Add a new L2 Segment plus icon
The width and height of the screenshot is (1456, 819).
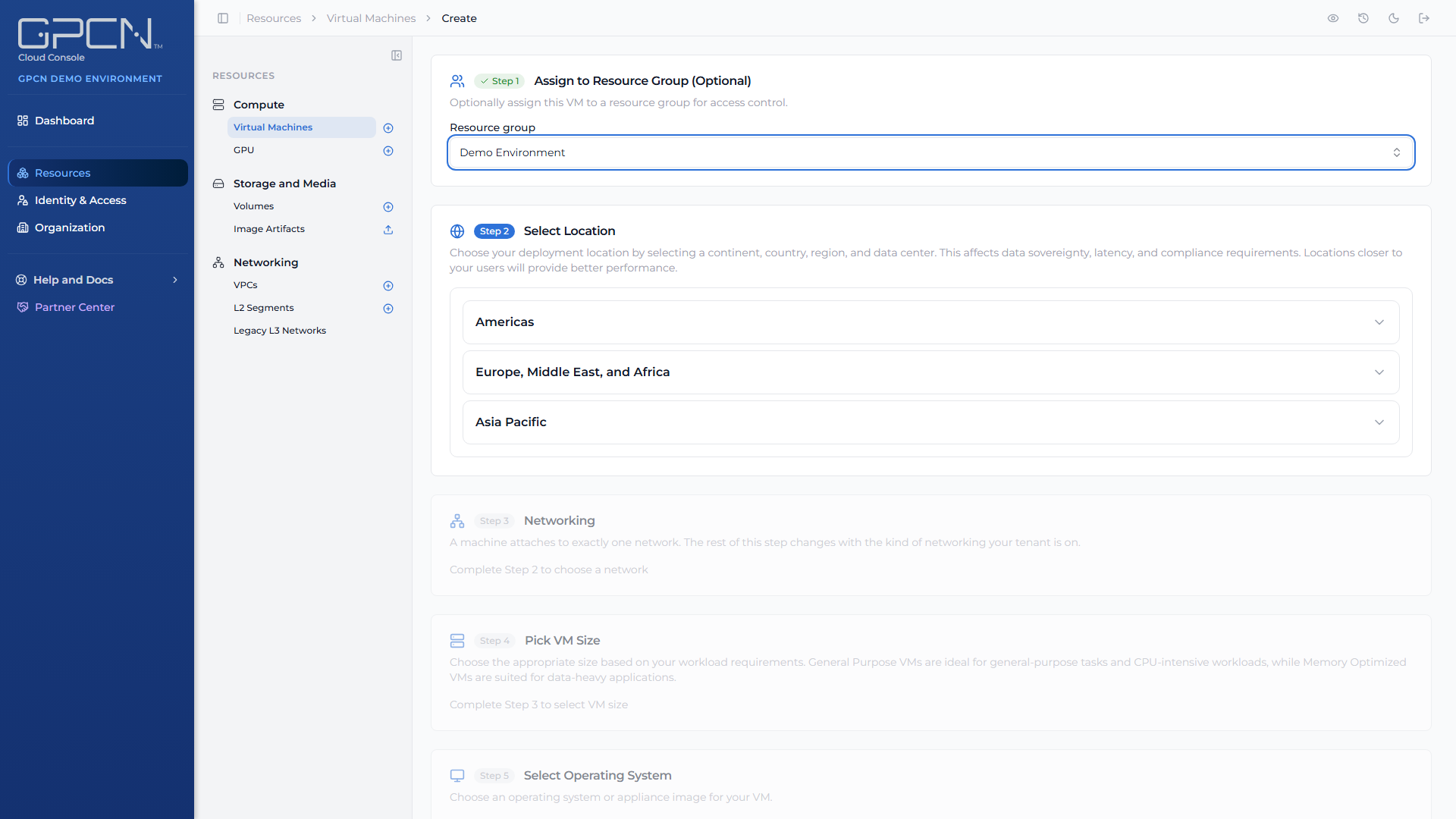click(x=388, y=309)
